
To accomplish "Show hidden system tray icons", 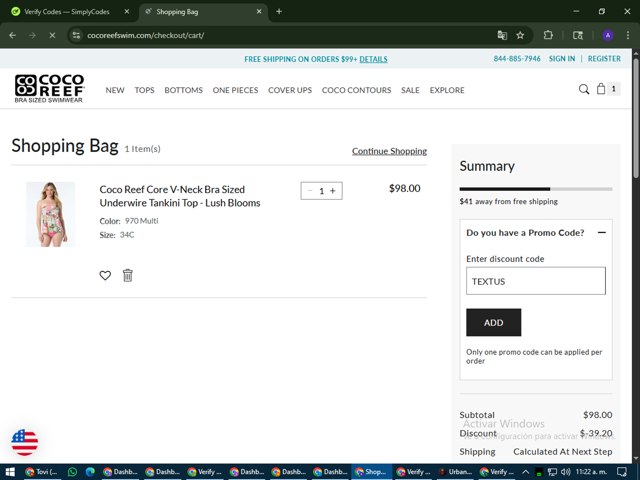I will coord(525,472).
